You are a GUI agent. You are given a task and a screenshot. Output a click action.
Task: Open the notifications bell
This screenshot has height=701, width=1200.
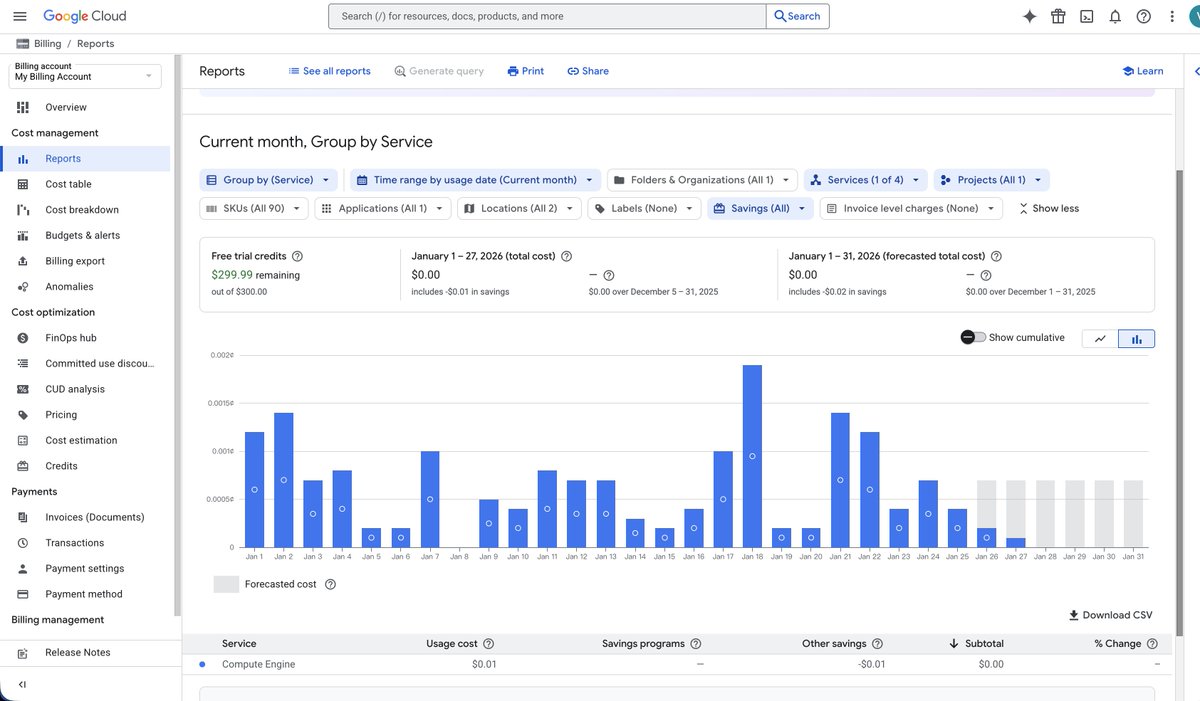coord(1115,16)
